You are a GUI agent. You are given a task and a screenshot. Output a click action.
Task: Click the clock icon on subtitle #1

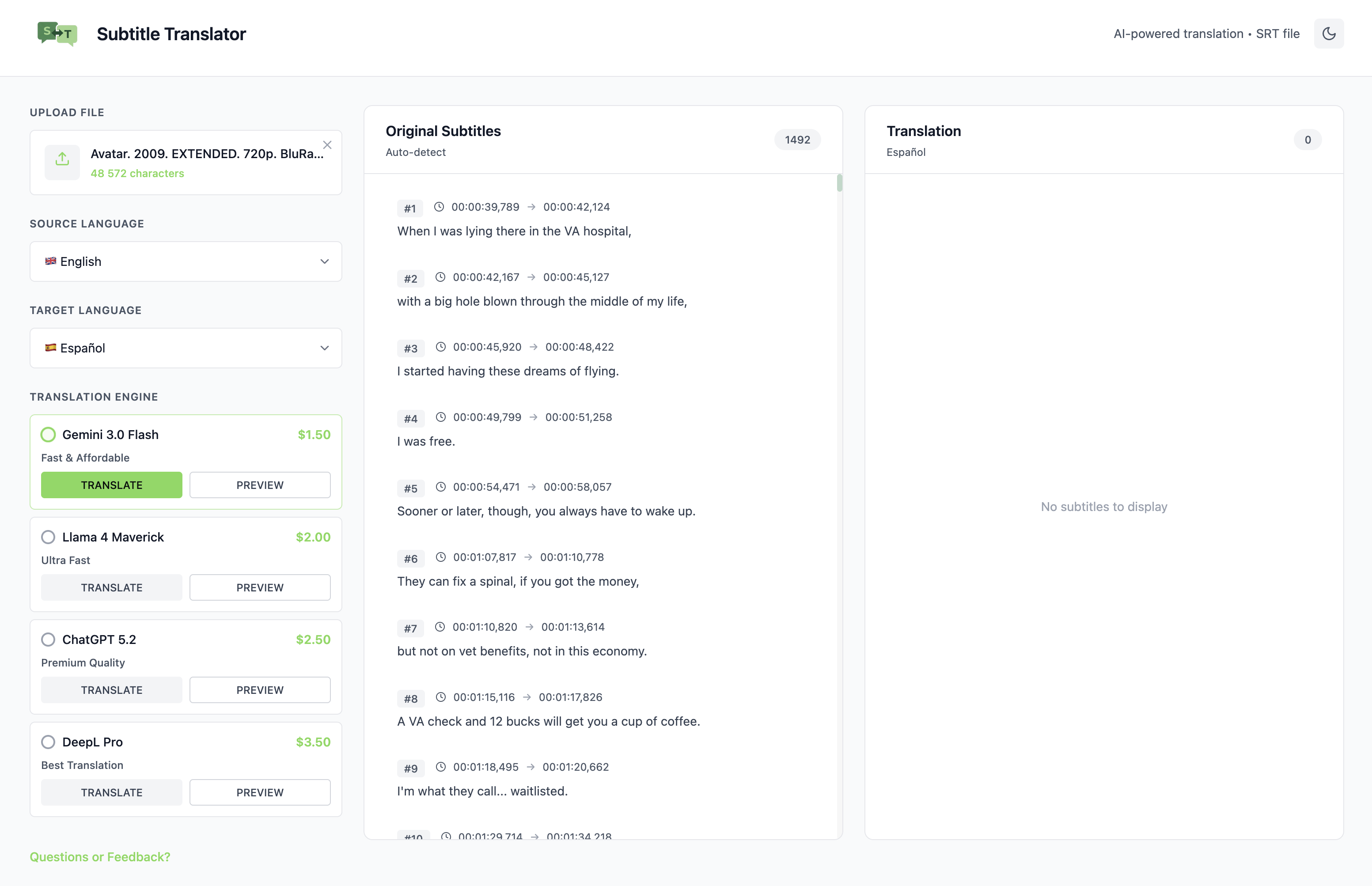439,207
